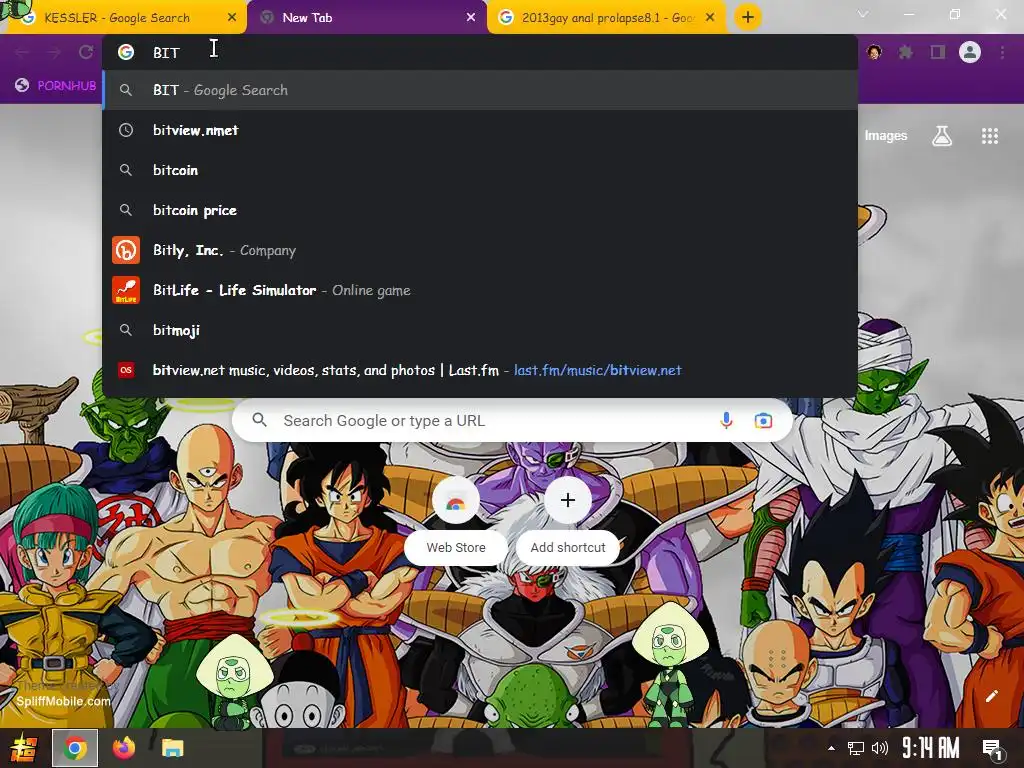This screenshot has width=1024, height=768.
Task: Open Search Labs flask icon
Action: (942, 136)
